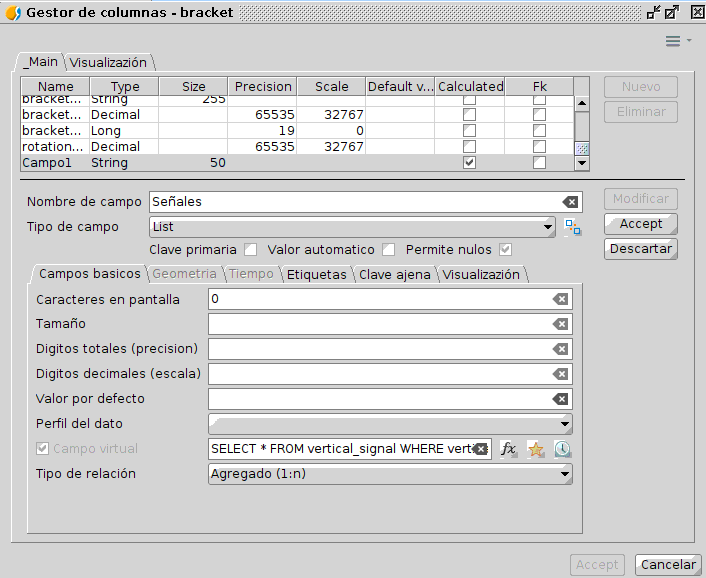Screen dimensions: 706x578
Task: Select the Etiquetas tab
Action: click(x=317, y=275)
